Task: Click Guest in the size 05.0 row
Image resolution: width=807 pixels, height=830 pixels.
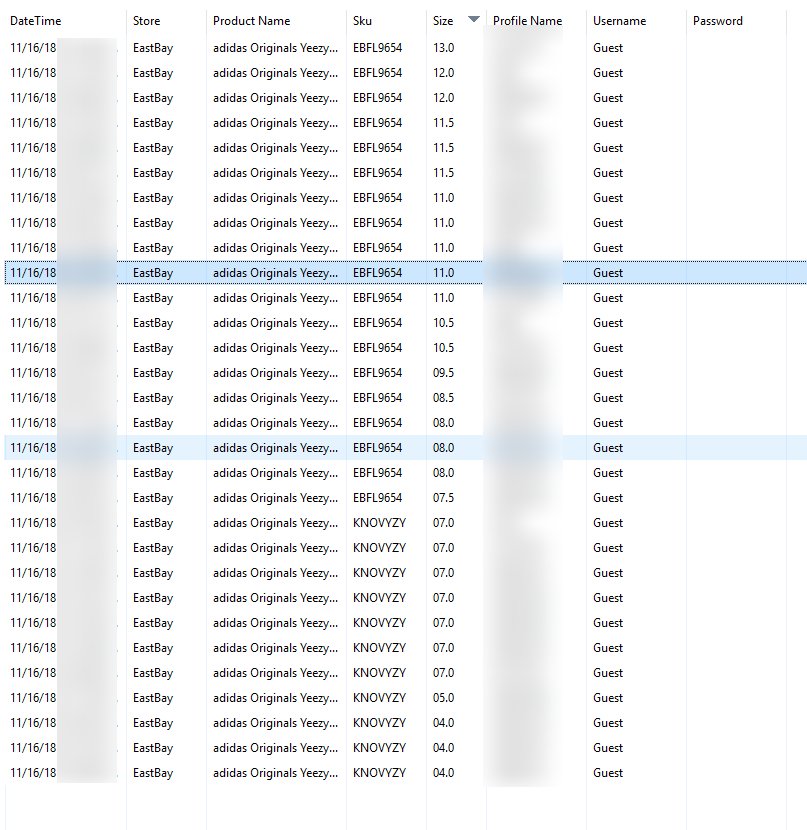Action: (x=607, y=698)
